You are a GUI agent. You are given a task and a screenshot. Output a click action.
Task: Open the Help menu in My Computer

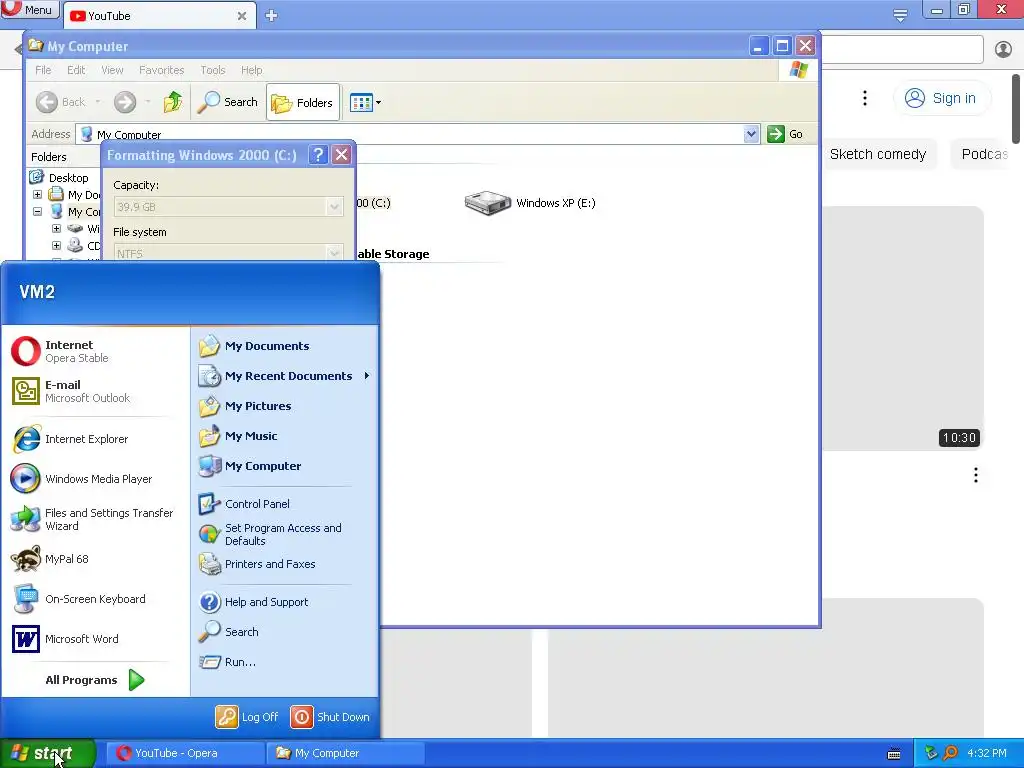pos(251,70)
